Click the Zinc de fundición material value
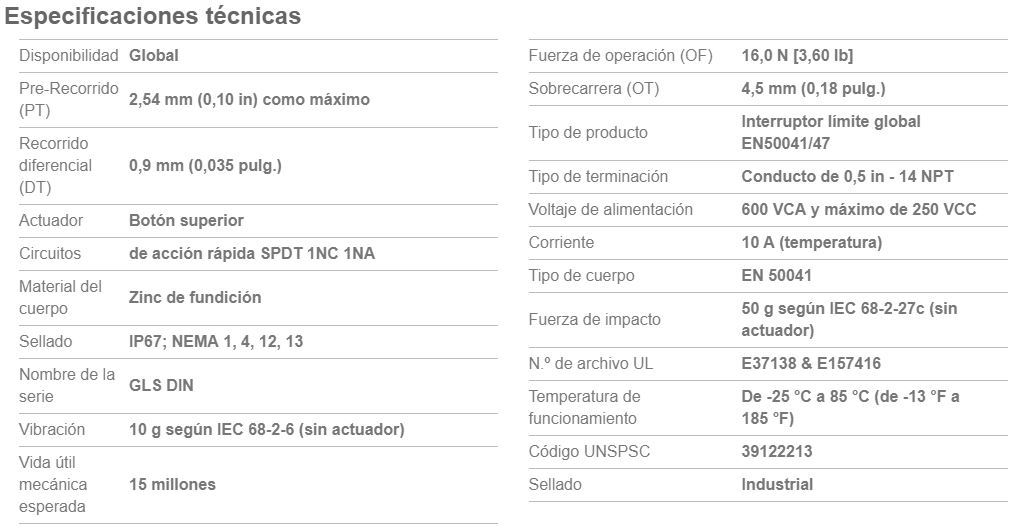Viewport: 1018px width, 531px height. tap(195, 298)
